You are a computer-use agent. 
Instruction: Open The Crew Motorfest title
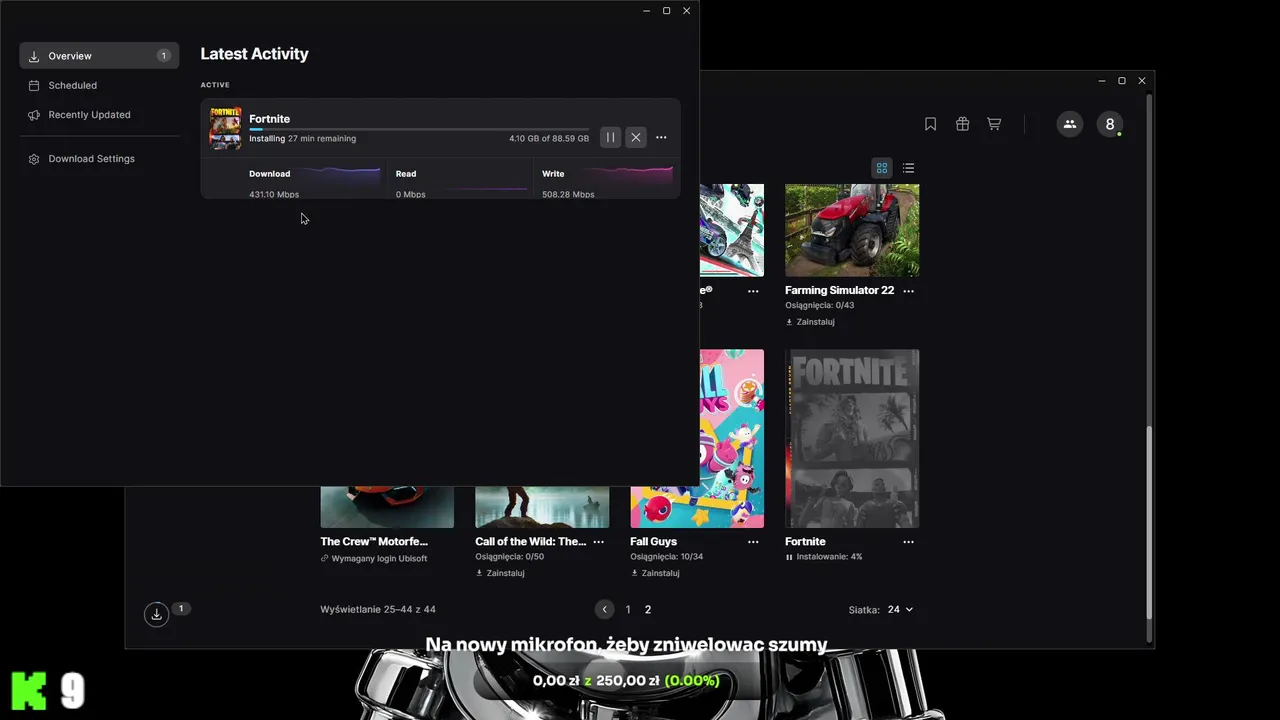click(x=374, y=541)
